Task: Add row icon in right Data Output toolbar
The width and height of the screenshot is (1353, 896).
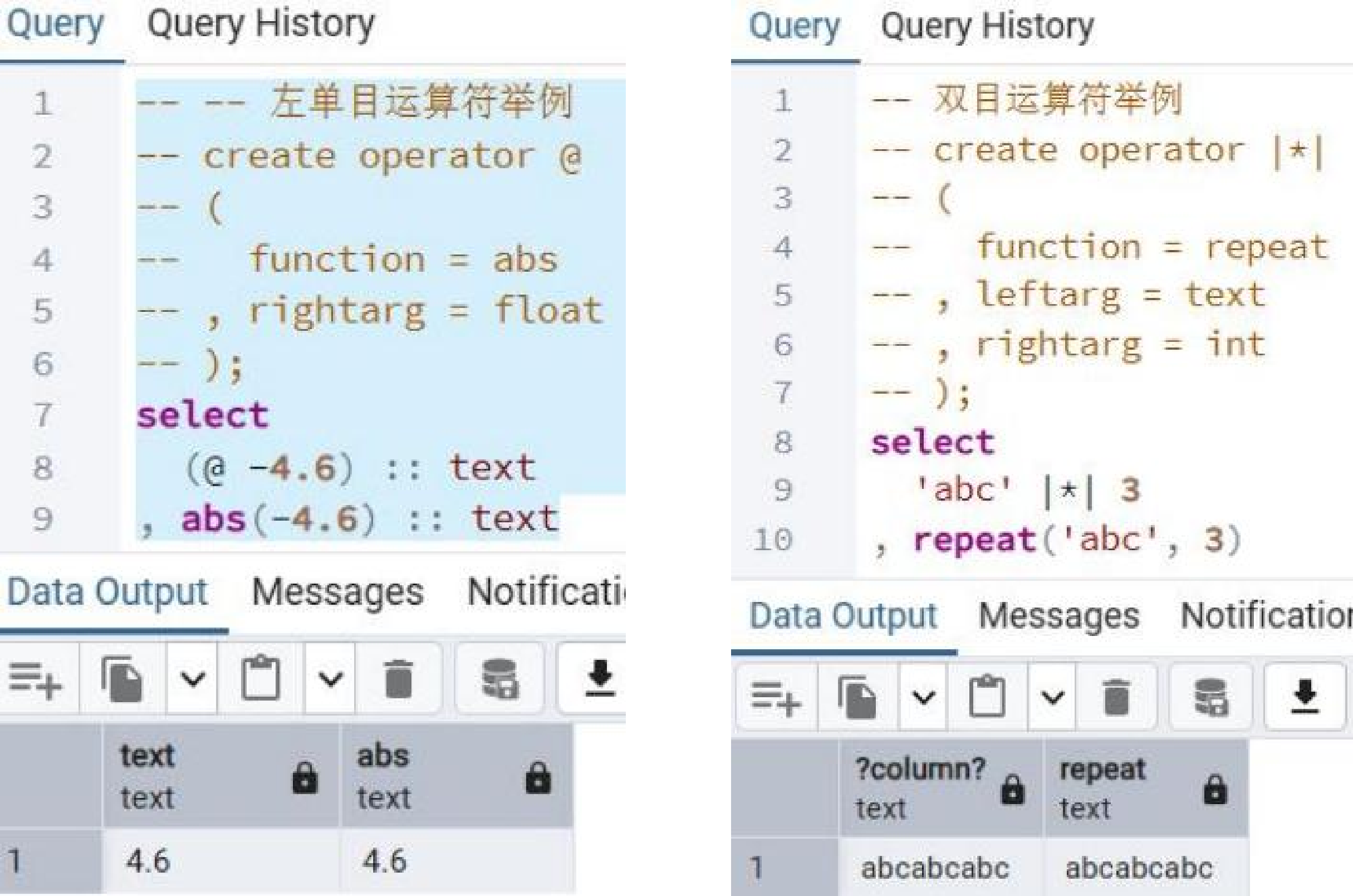Action: (777, 698)
